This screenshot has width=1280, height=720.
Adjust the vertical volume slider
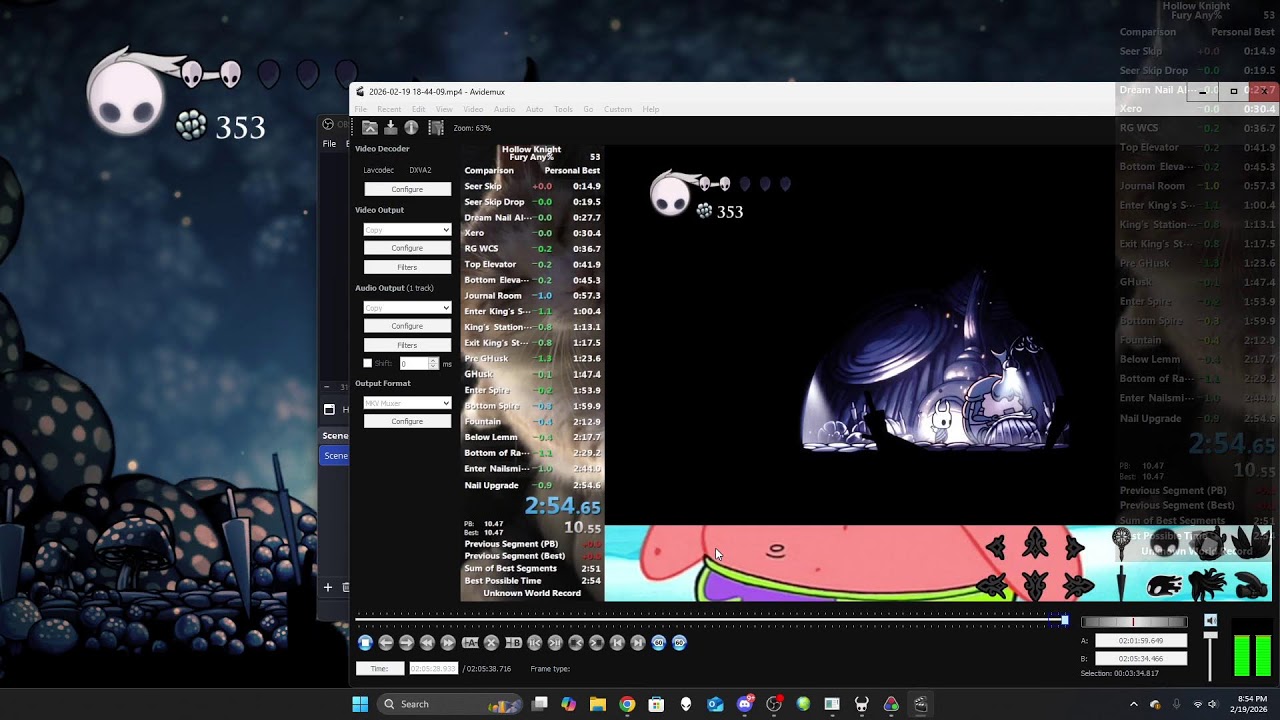coord(1210,656)
